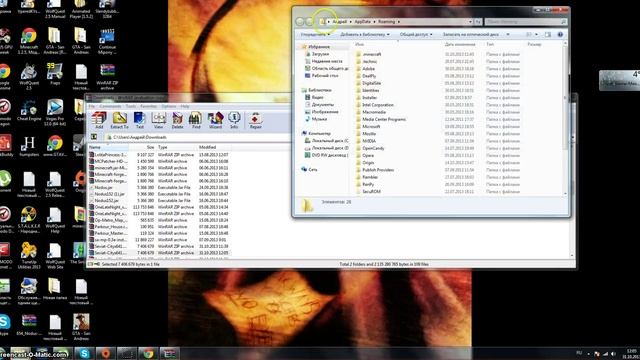Open Explorer address bar history dropdown
640x360 pixels.
[x=470, y=22]
